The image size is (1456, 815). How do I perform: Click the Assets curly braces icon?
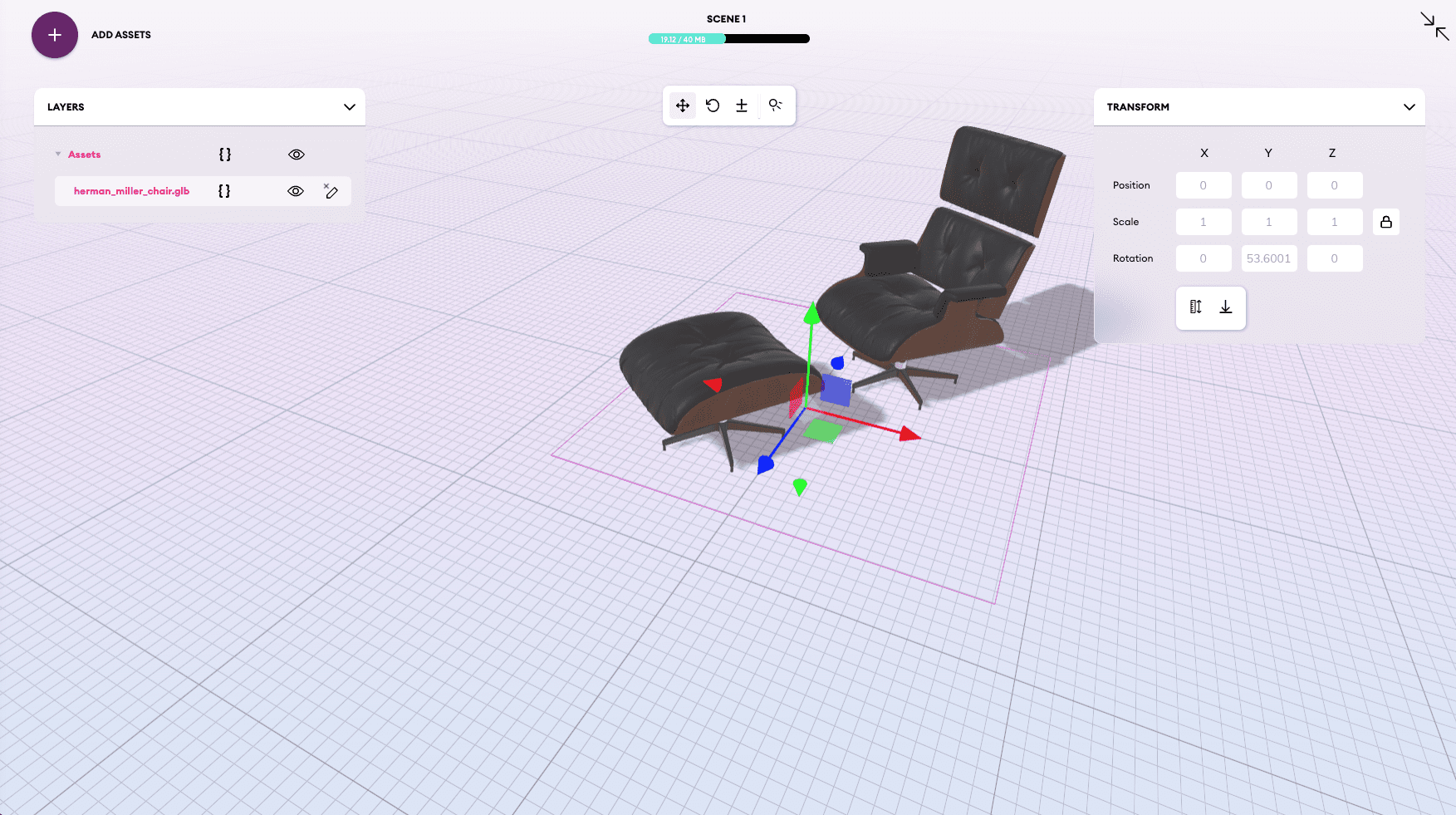(225, 155)
